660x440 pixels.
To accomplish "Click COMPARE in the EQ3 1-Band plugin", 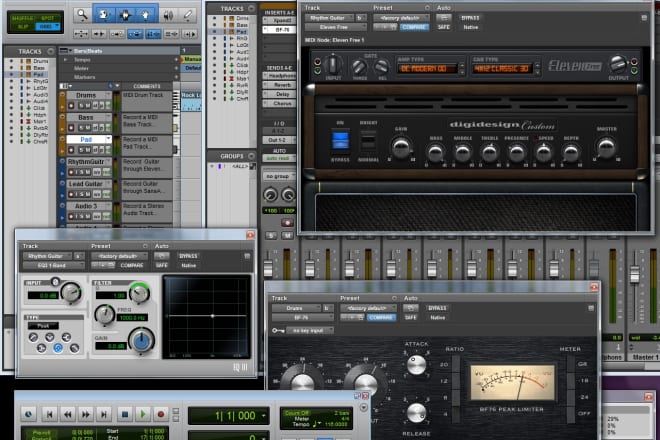I will point(132,266).
